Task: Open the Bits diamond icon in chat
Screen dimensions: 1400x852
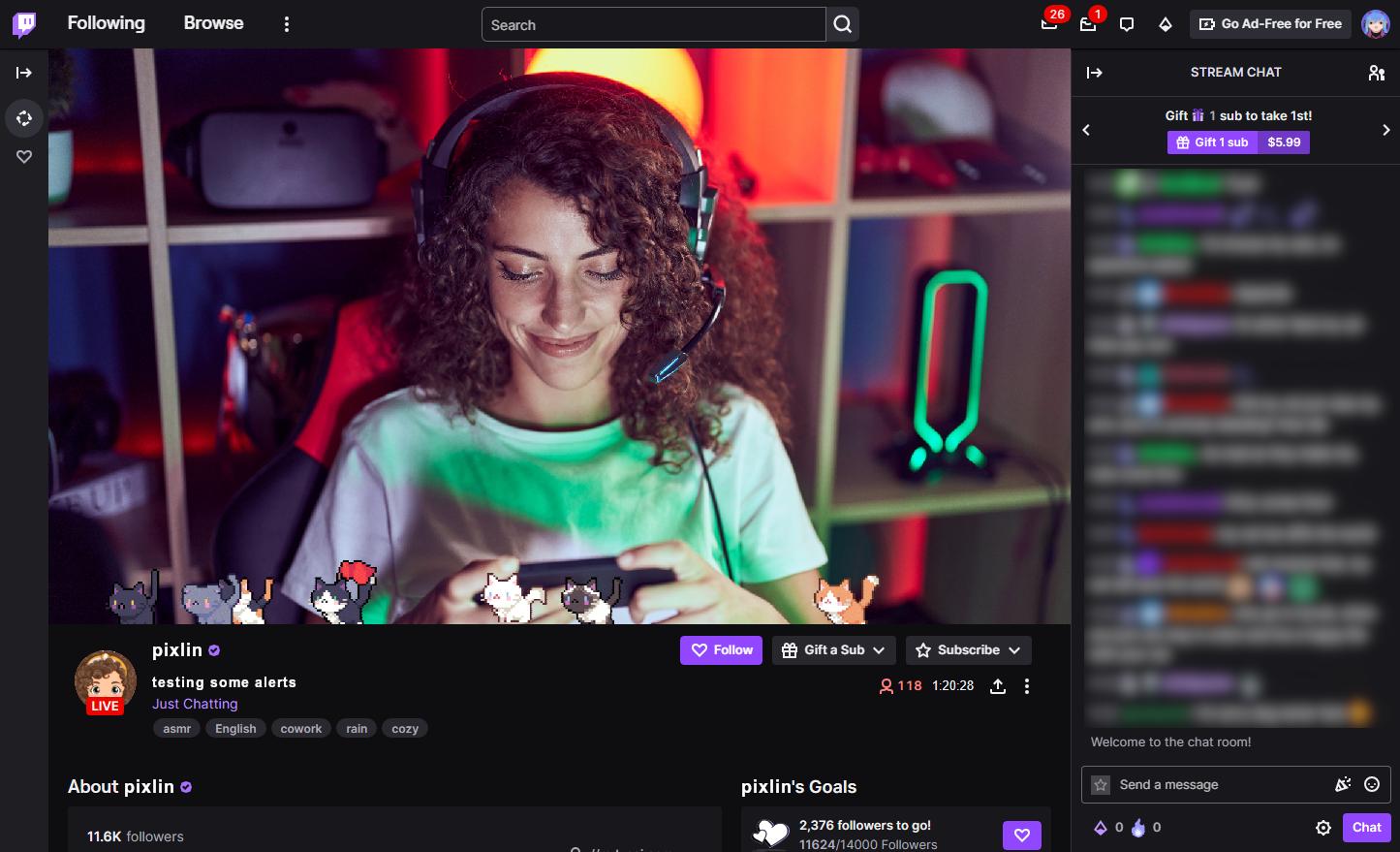Action: [x=1101, y=827]
